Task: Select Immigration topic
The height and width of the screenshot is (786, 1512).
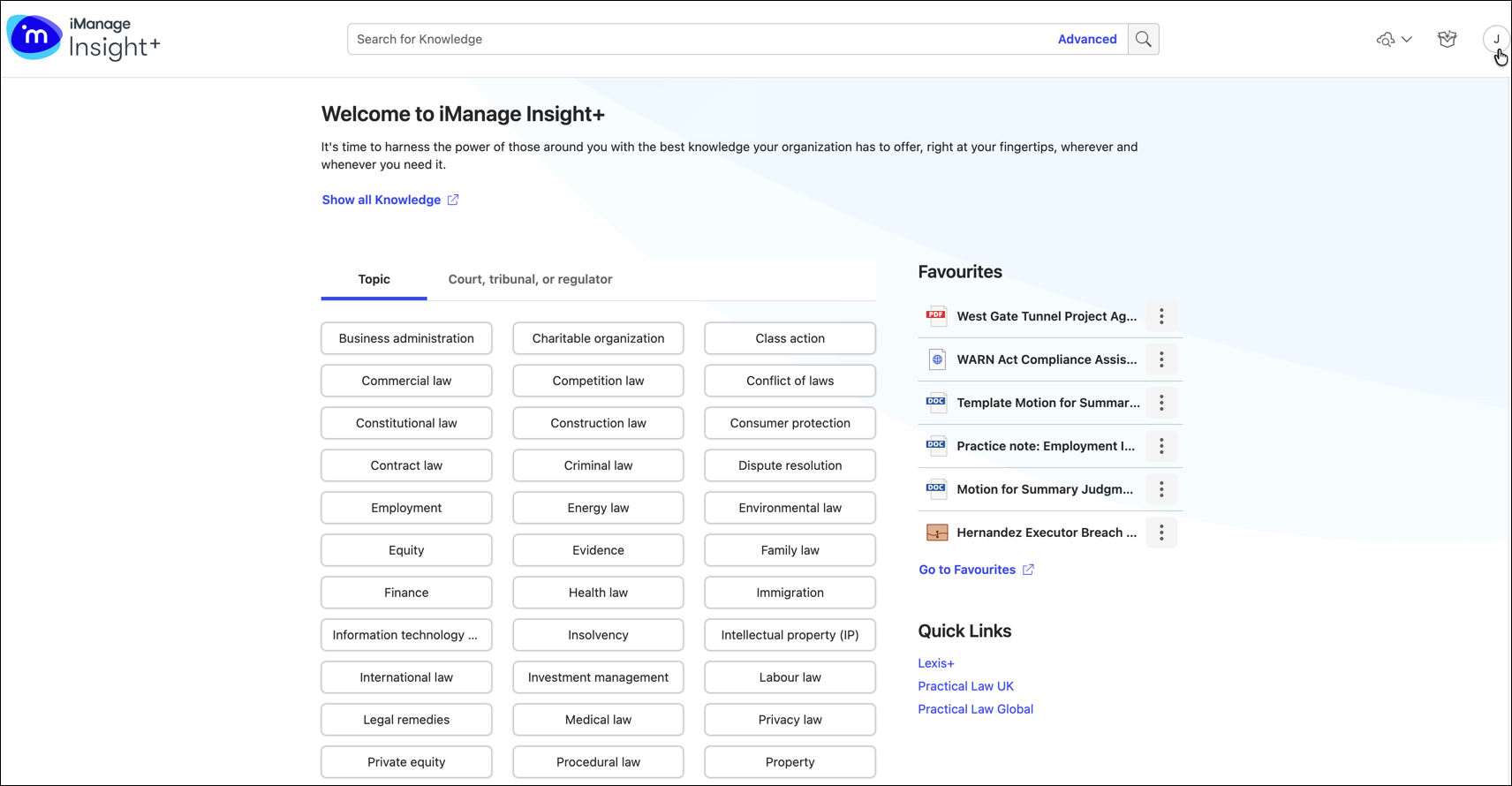Action: point(790,593)
